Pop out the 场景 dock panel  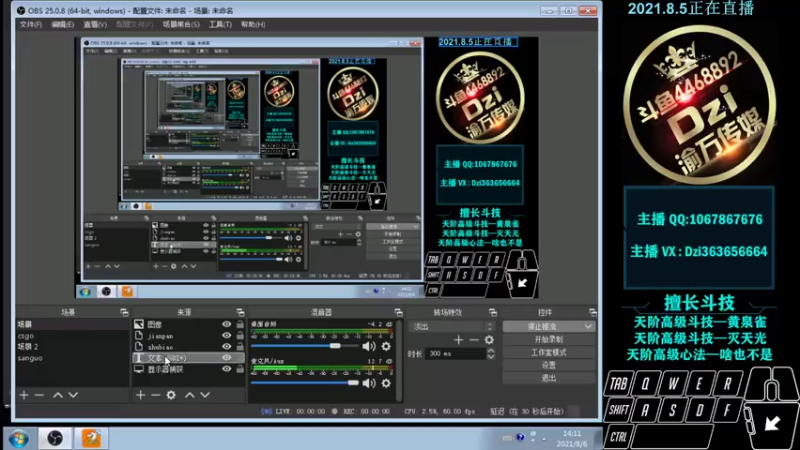124,312
